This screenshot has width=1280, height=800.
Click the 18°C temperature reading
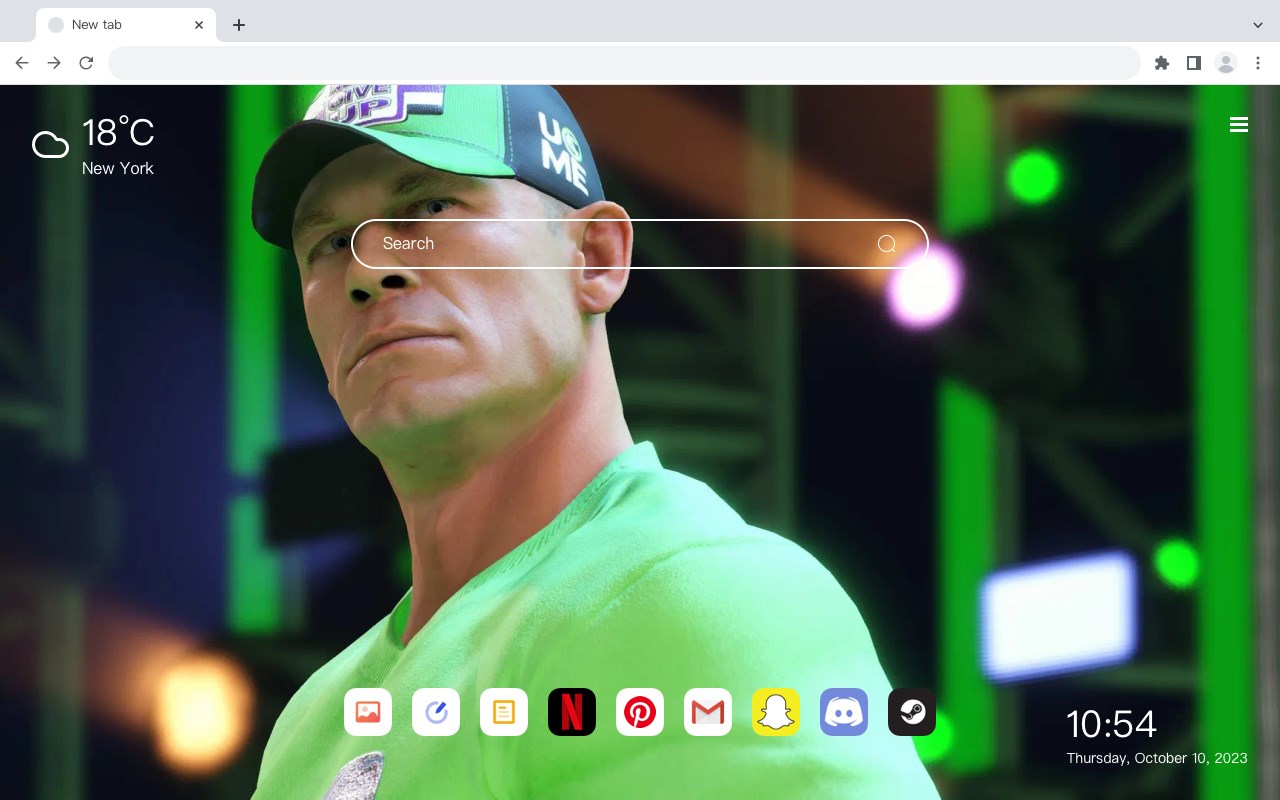(x=118, y=133)
